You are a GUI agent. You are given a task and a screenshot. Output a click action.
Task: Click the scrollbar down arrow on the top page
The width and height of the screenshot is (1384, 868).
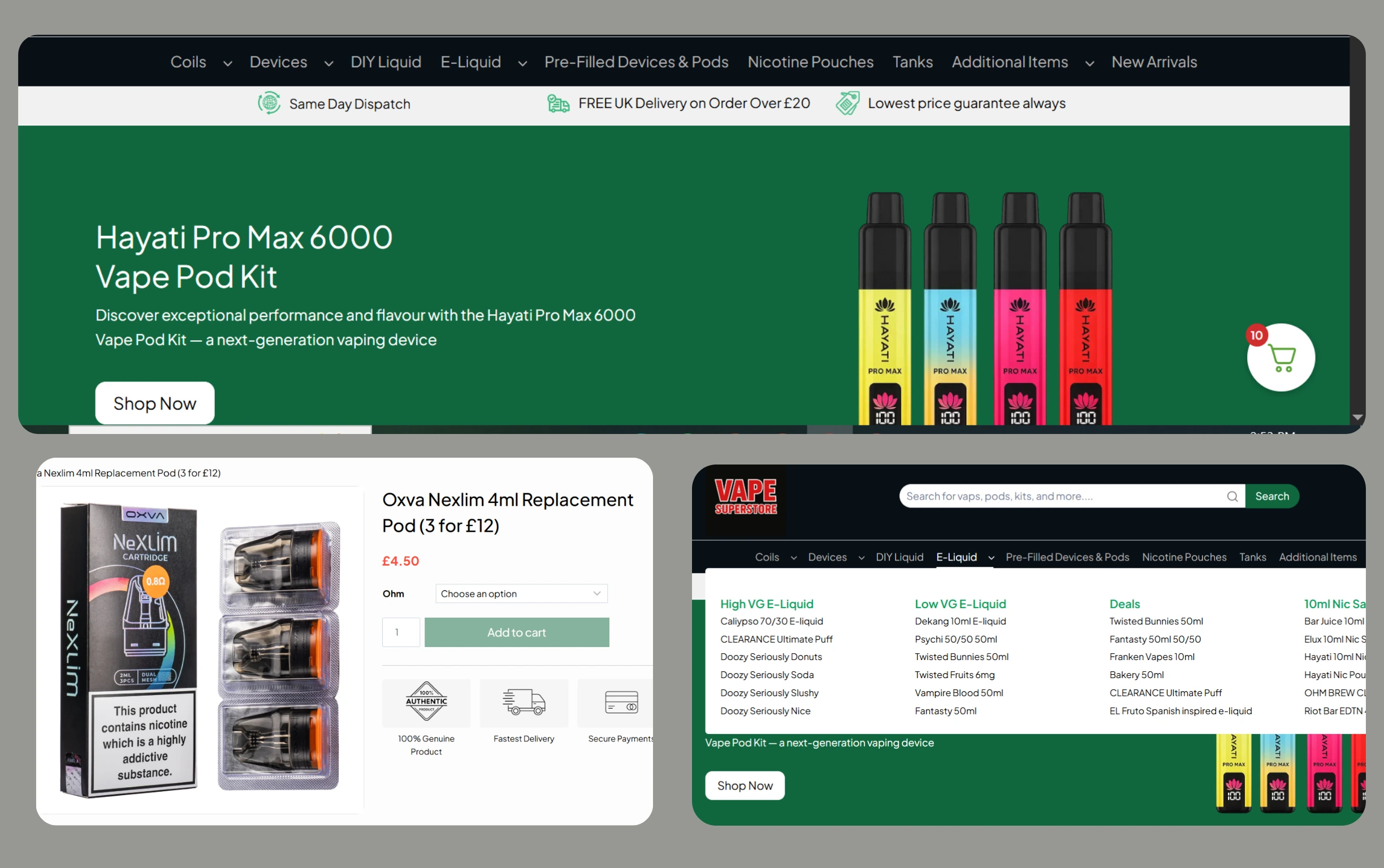(1357, 418)
